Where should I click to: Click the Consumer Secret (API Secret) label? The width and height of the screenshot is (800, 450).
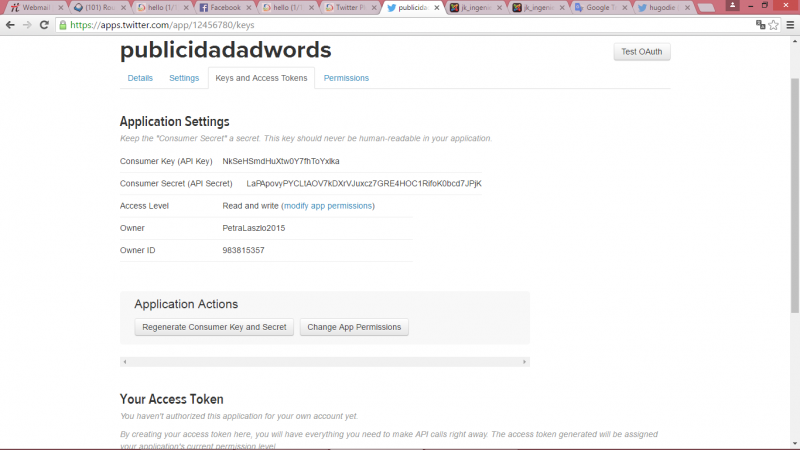[176, 184]
